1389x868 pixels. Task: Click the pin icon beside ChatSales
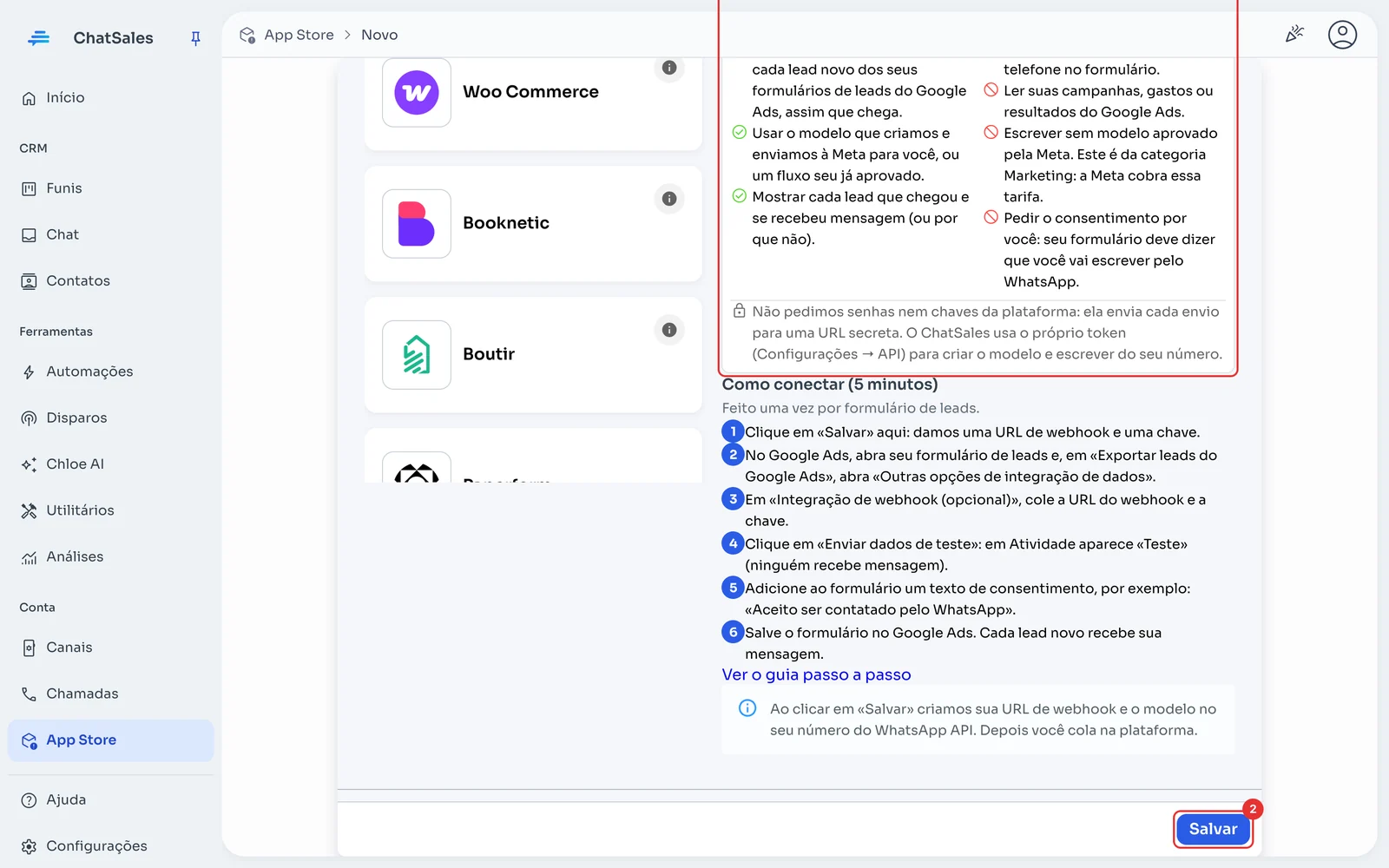coord(195,38)
